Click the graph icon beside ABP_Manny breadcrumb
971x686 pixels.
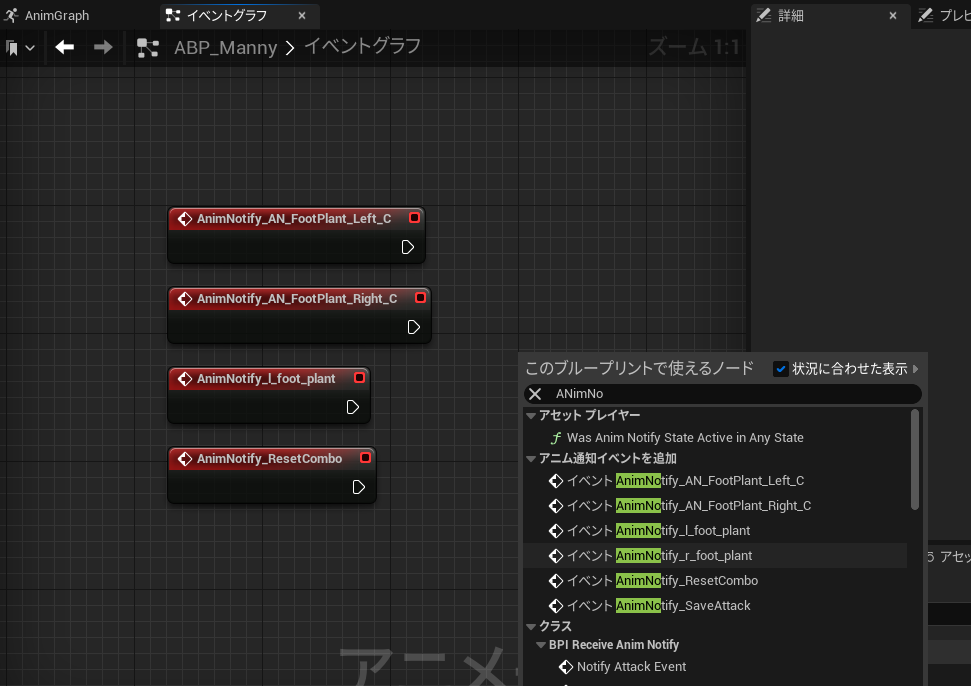tap(148, 48)
